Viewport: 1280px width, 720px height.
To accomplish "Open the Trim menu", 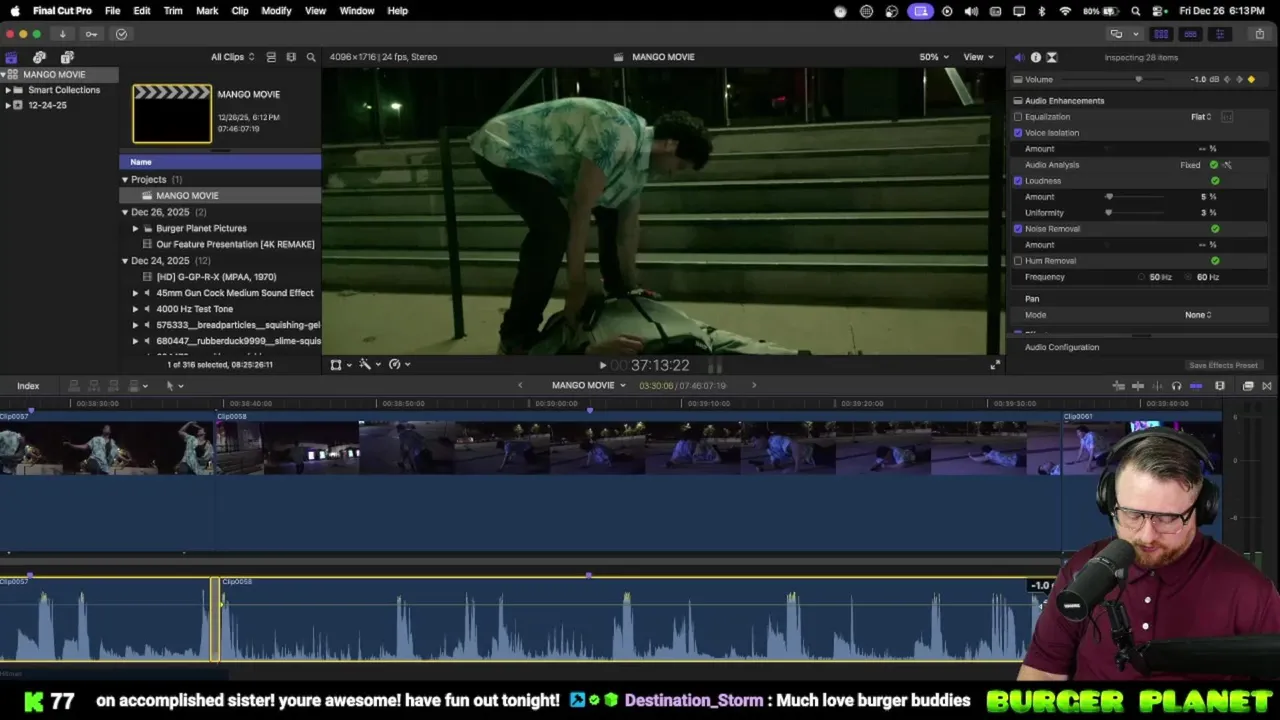I will point(173,11).
